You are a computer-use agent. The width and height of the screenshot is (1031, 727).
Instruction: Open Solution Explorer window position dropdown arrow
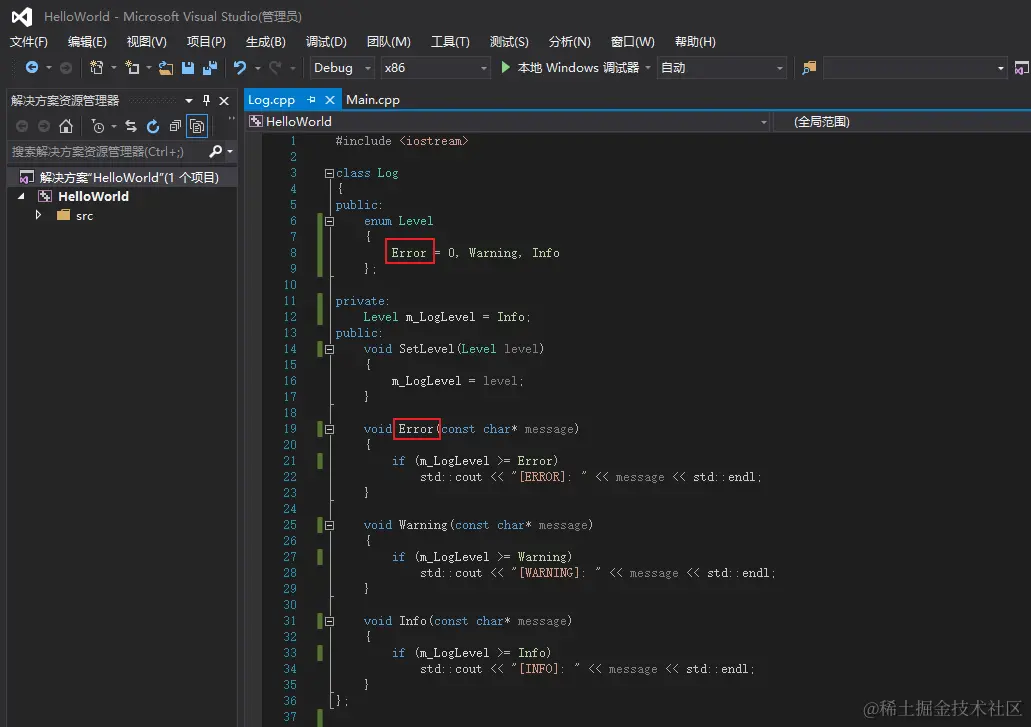click(189, 101)
